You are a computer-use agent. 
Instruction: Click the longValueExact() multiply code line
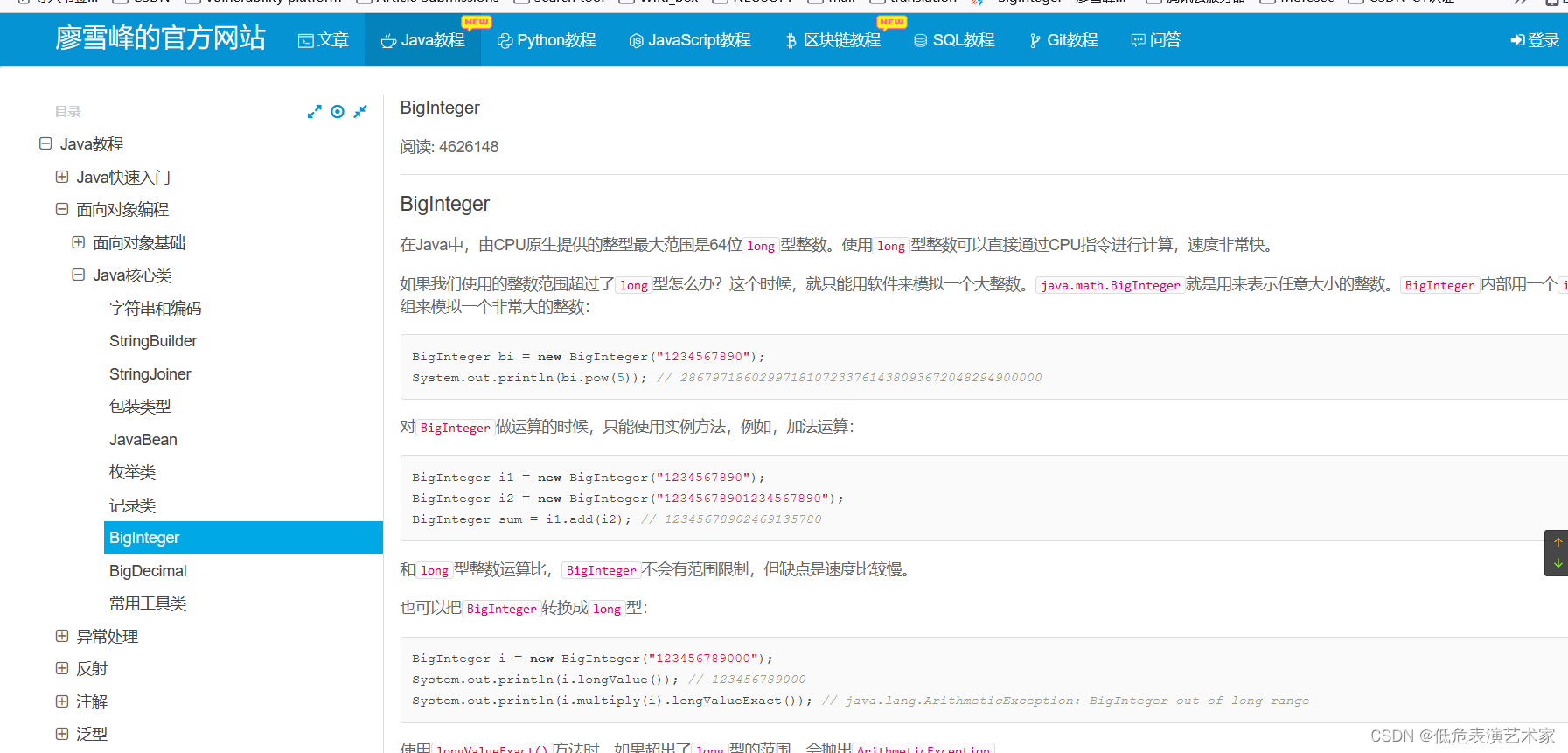point(861,701)
